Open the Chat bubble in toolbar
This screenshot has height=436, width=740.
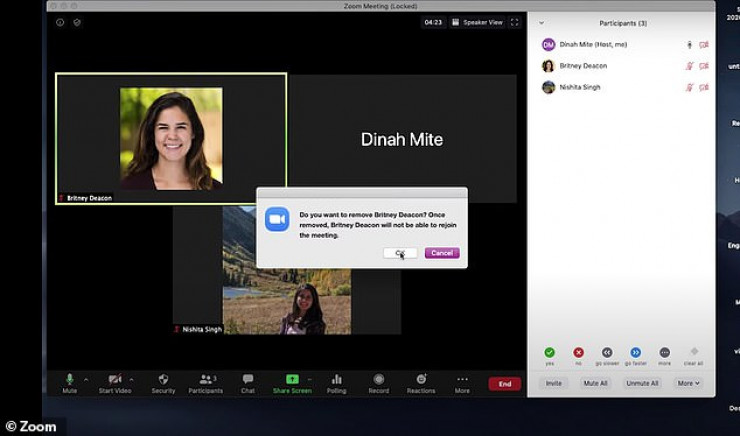coord(247,380)
